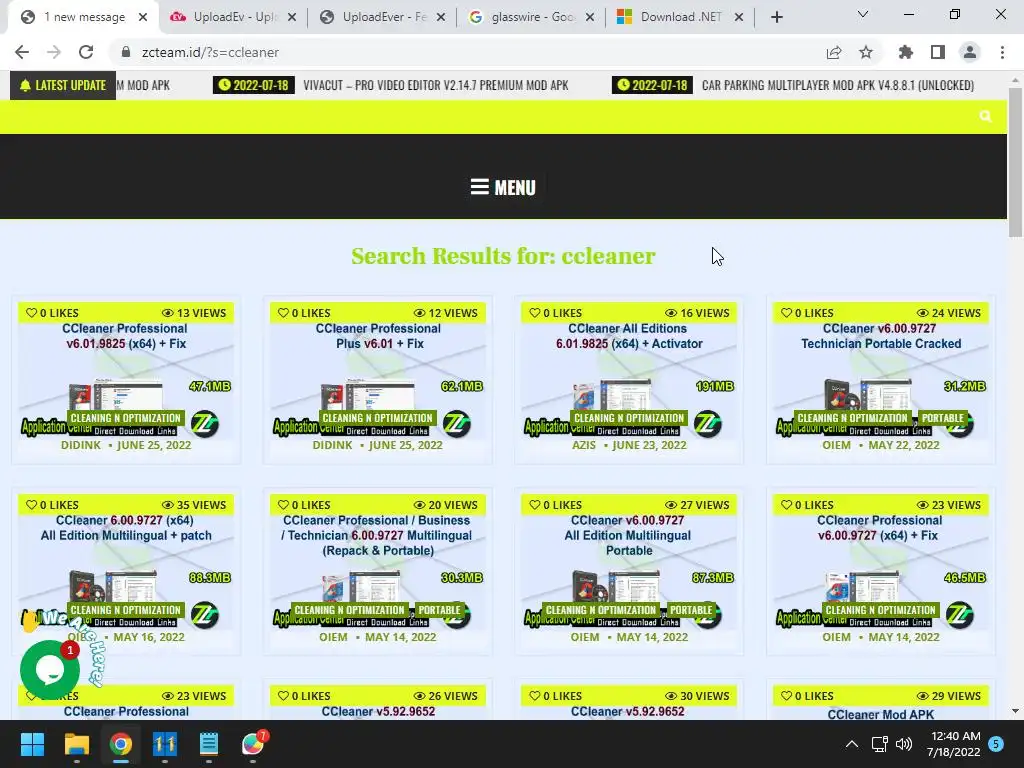Click the site search magnifier icon

pos(985,116)
